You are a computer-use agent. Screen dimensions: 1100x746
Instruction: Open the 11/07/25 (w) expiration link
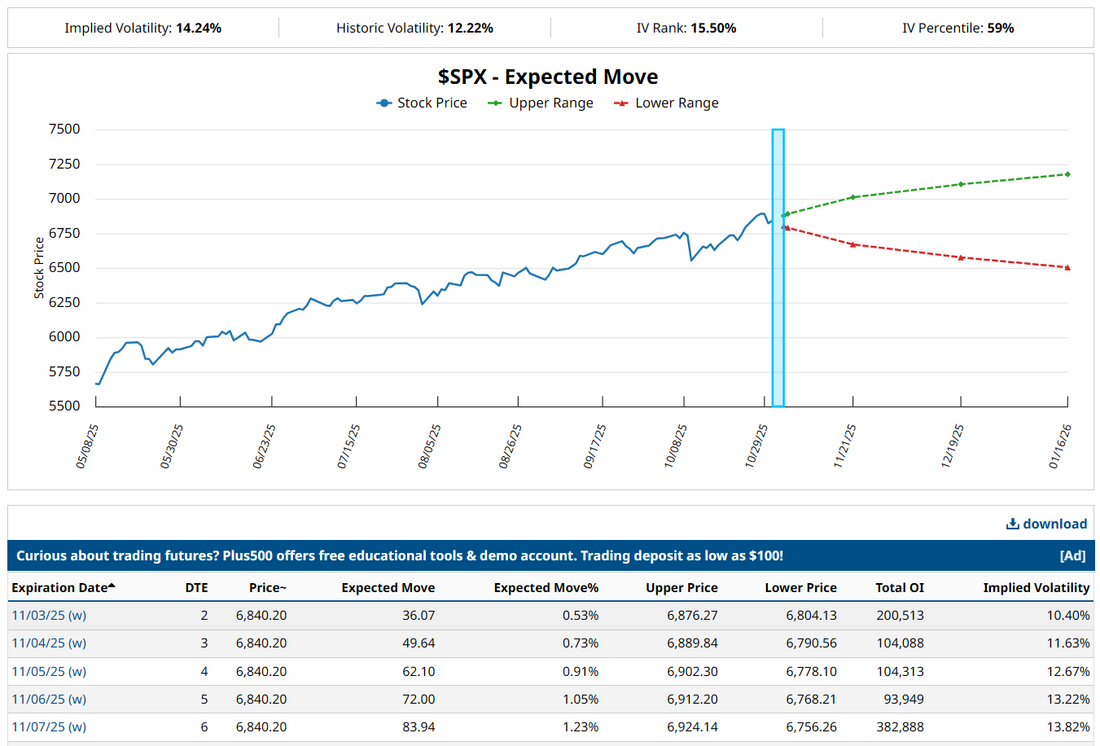pyautogui.click(x=48, y=727)
